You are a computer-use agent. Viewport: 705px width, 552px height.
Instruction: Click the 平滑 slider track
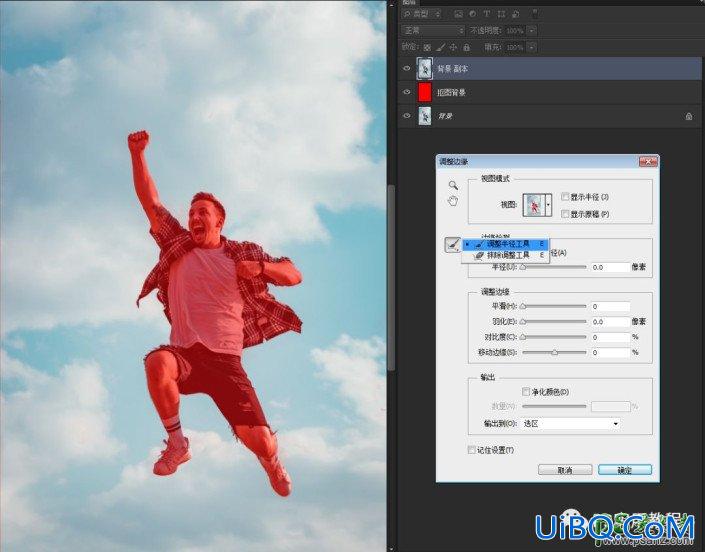click(554, 306)
